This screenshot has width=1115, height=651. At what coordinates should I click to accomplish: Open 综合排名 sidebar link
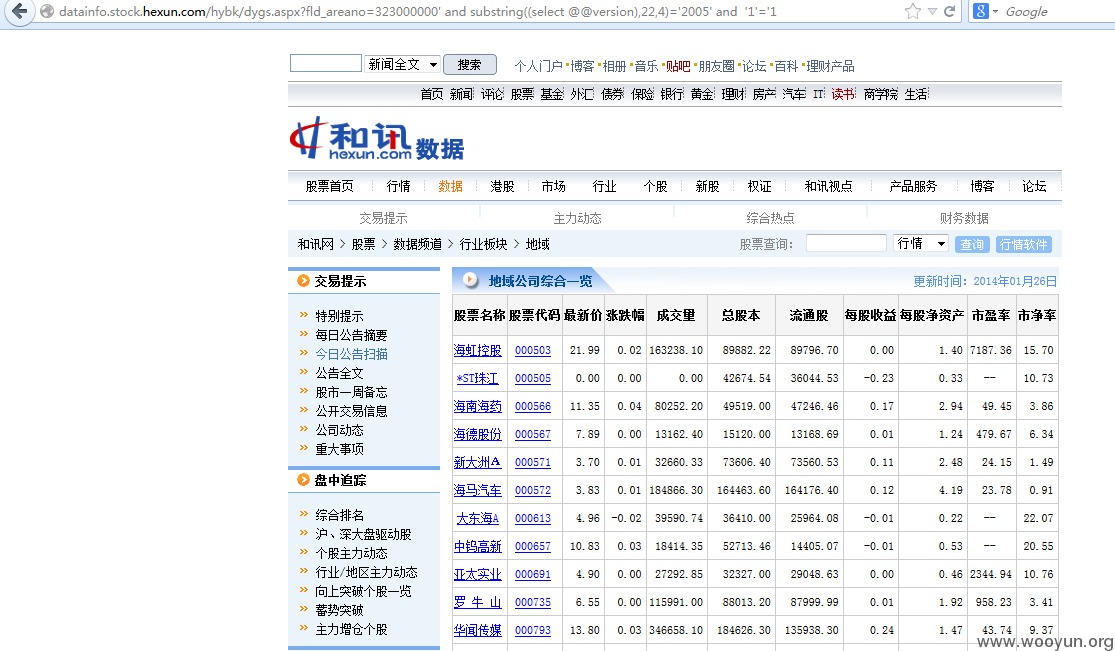339,515
